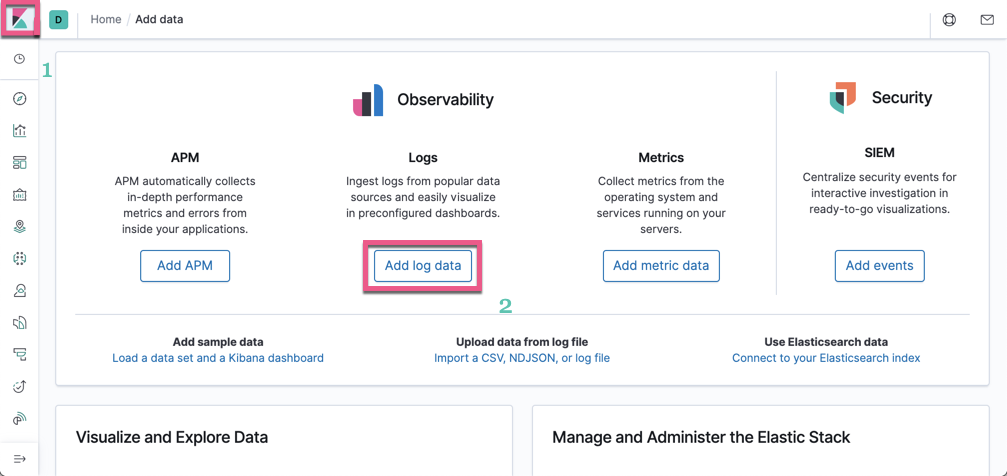Click the SIEM section title
Viewport: 1007px width, 476px height.
click(879, 153)
